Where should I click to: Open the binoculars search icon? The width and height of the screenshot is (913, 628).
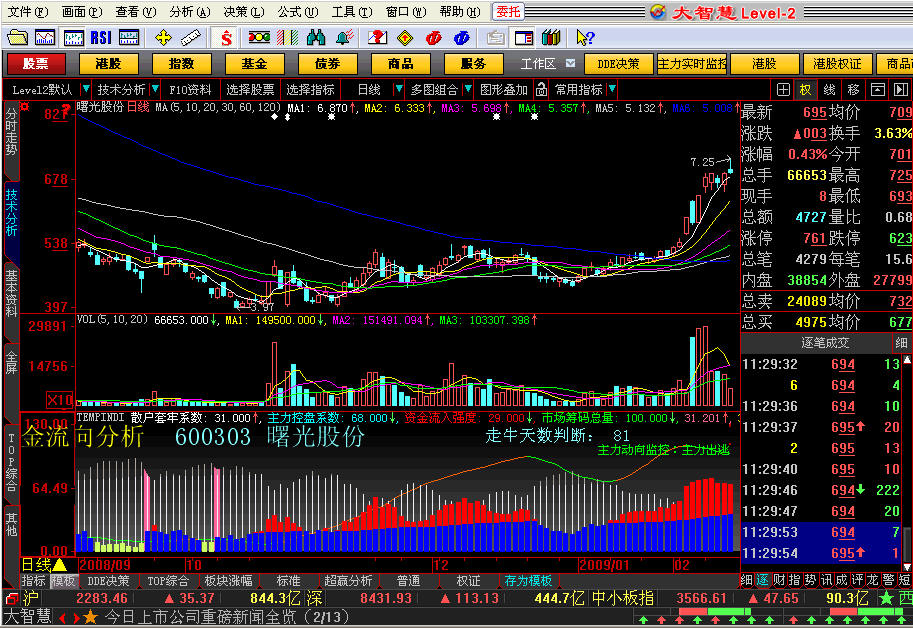point(316,38)
